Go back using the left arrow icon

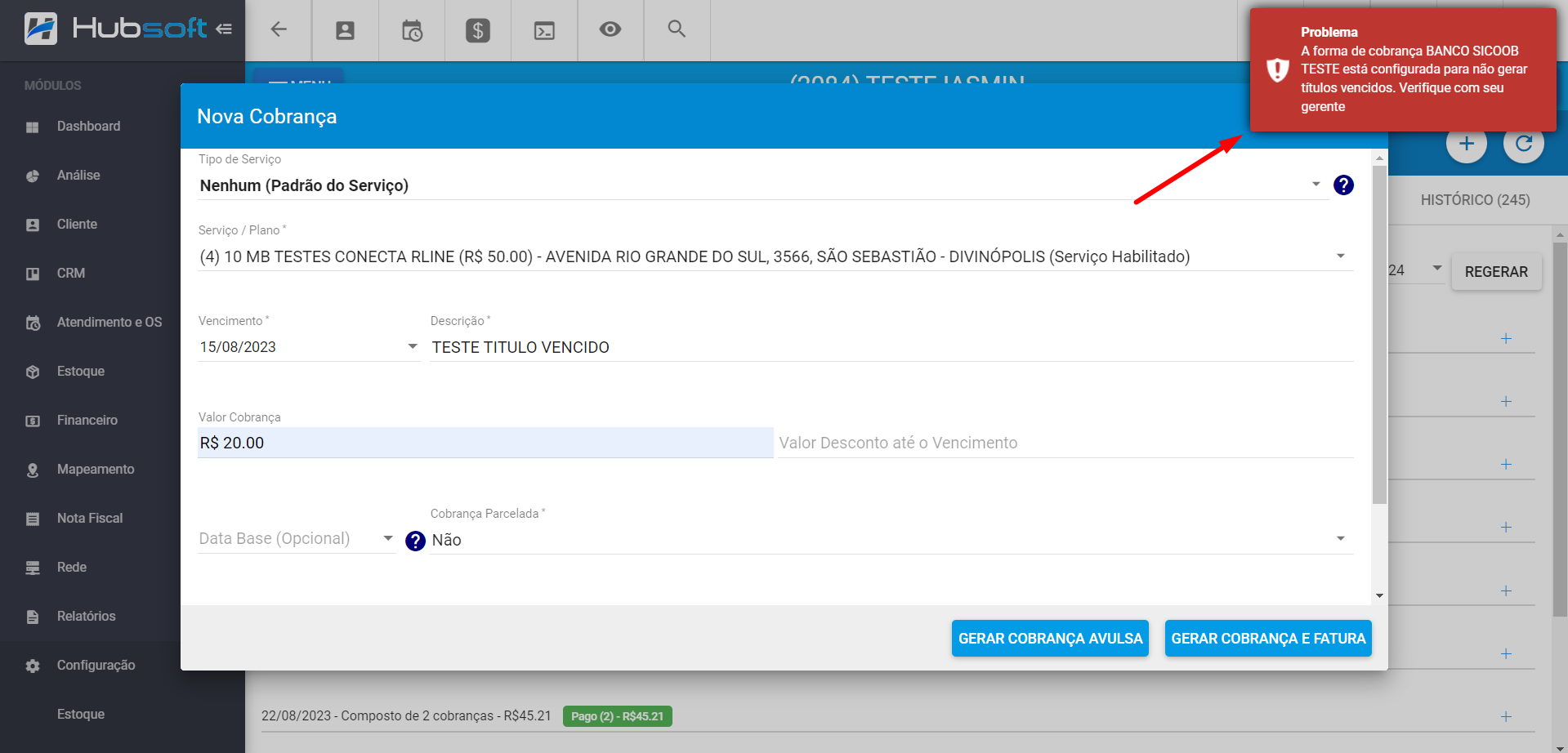(x=279, y=29)
